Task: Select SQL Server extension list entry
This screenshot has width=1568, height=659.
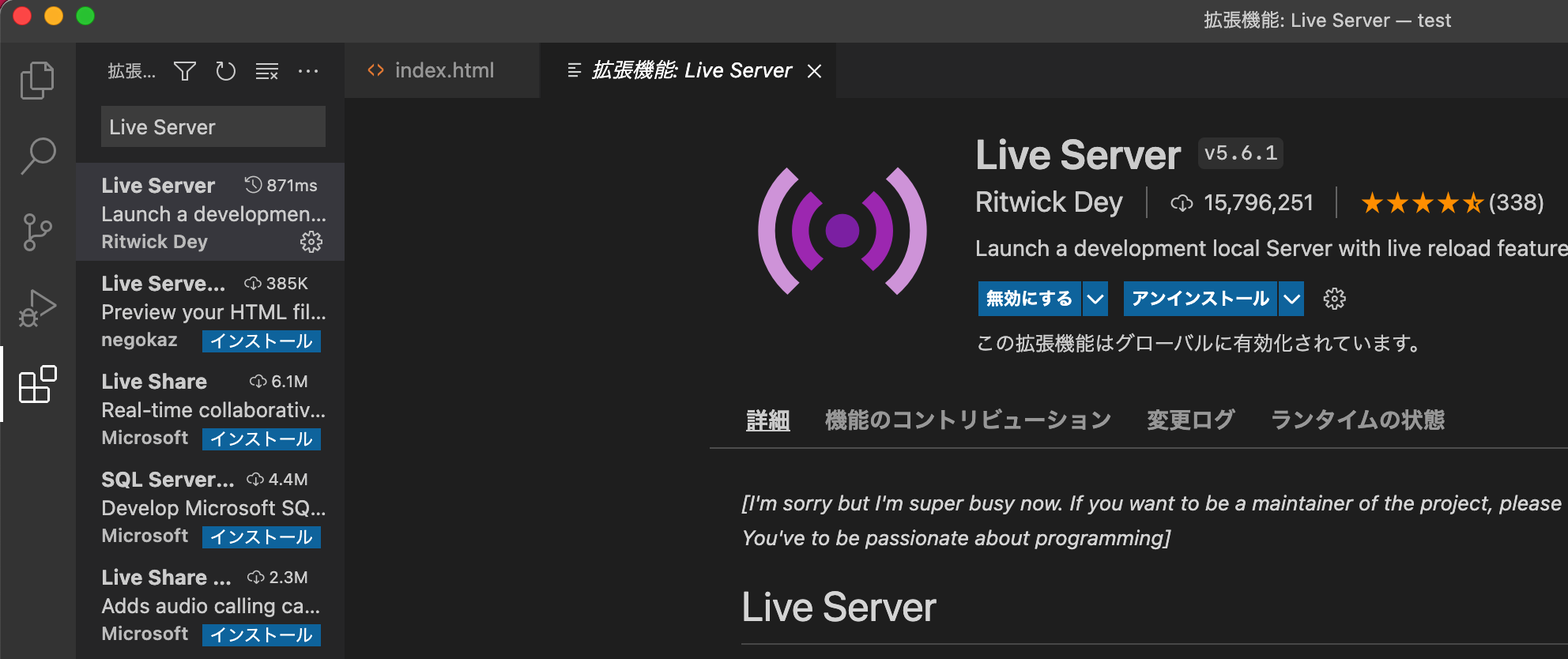Action: [210, 506]
